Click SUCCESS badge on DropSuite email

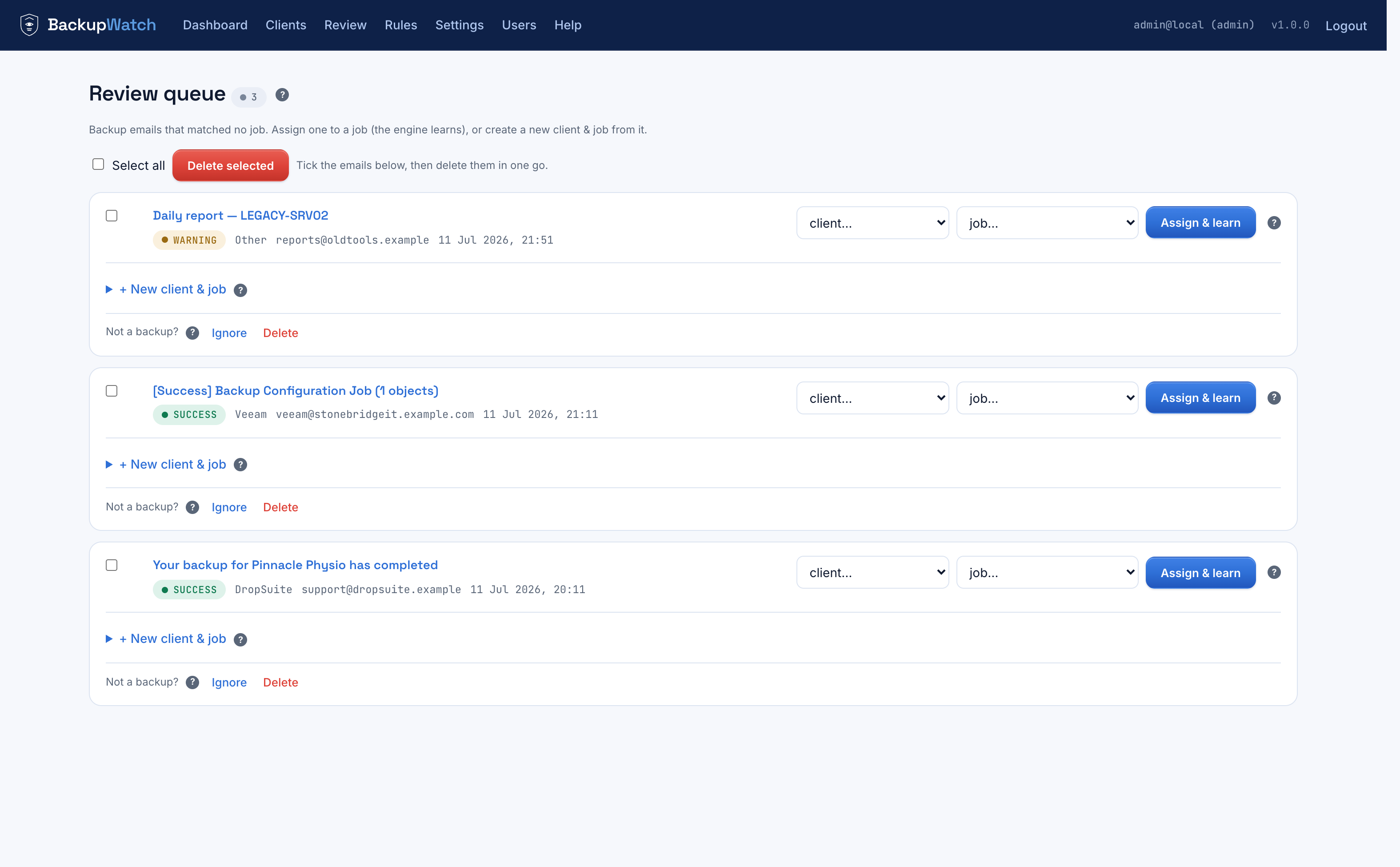[x=189, y=590]
